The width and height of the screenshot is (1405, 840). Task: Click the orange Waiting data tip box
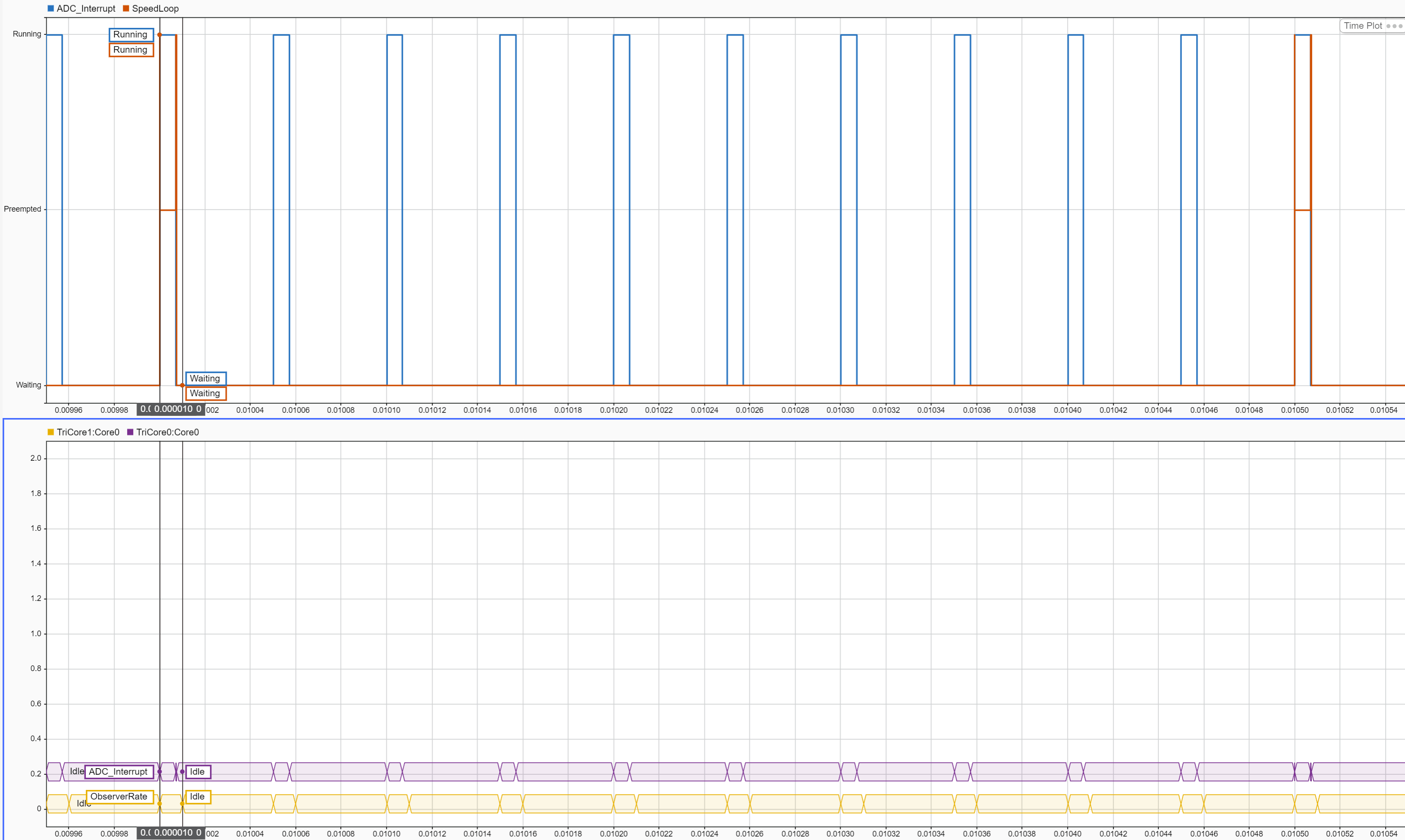coord(206,393)
